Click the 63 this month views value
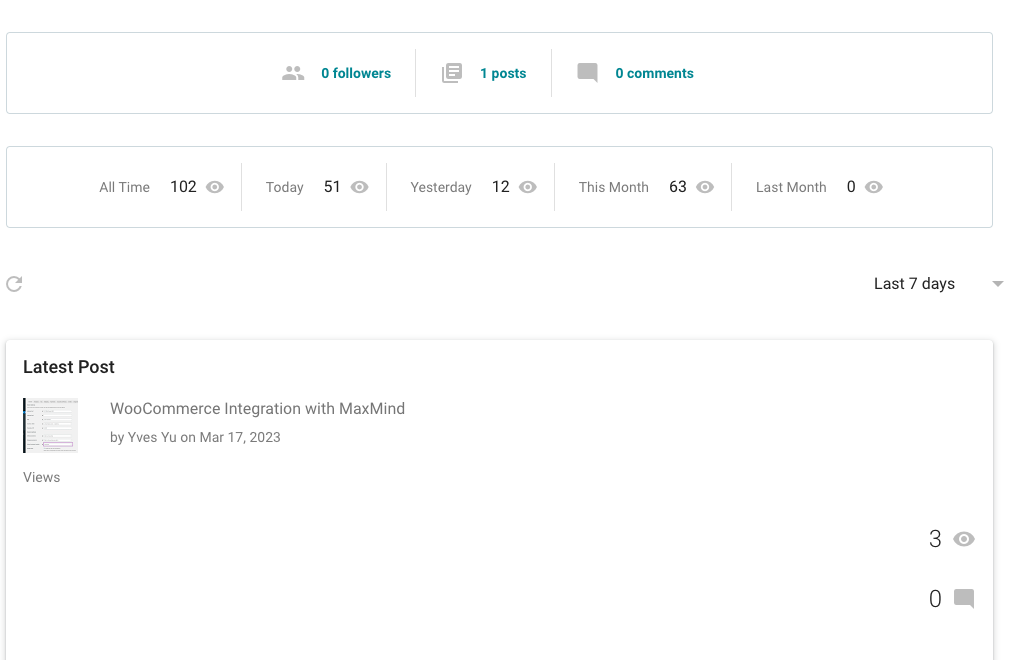Image resolution: width=1013 pixels, height=660 pixels. 678,187
